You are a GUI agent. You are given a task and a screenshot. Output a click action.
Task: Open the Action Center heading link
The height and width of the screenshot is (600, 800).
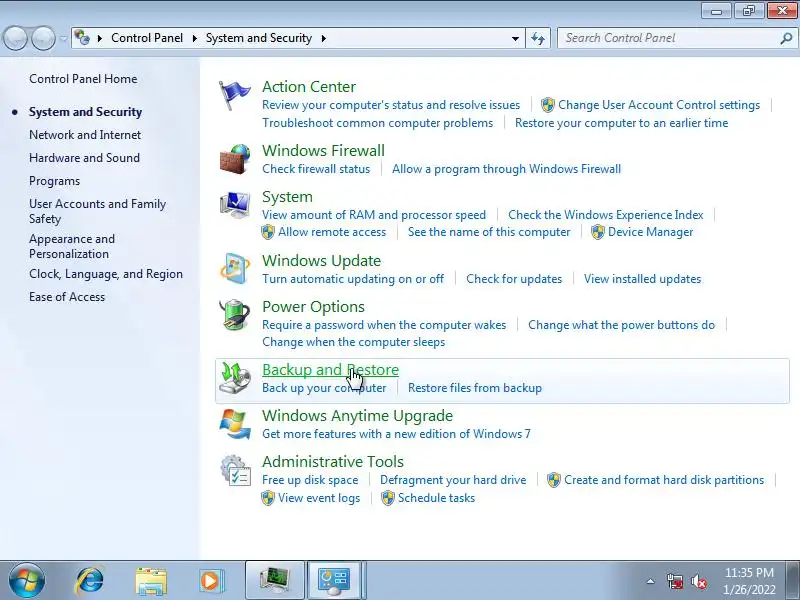click(309, 87)
